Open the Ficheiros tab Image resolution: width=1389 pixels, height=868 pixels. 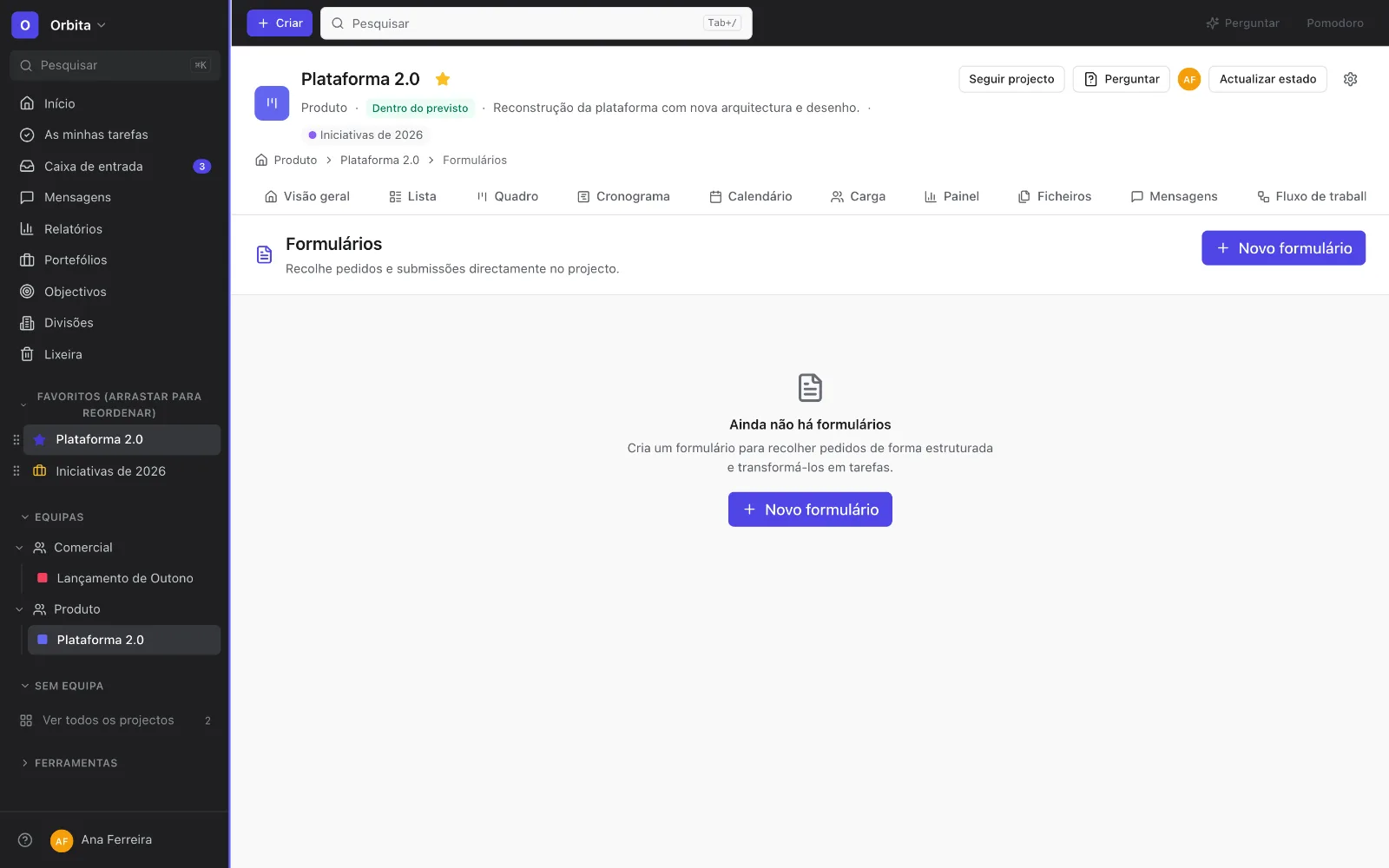click(x=1055, y=196)
